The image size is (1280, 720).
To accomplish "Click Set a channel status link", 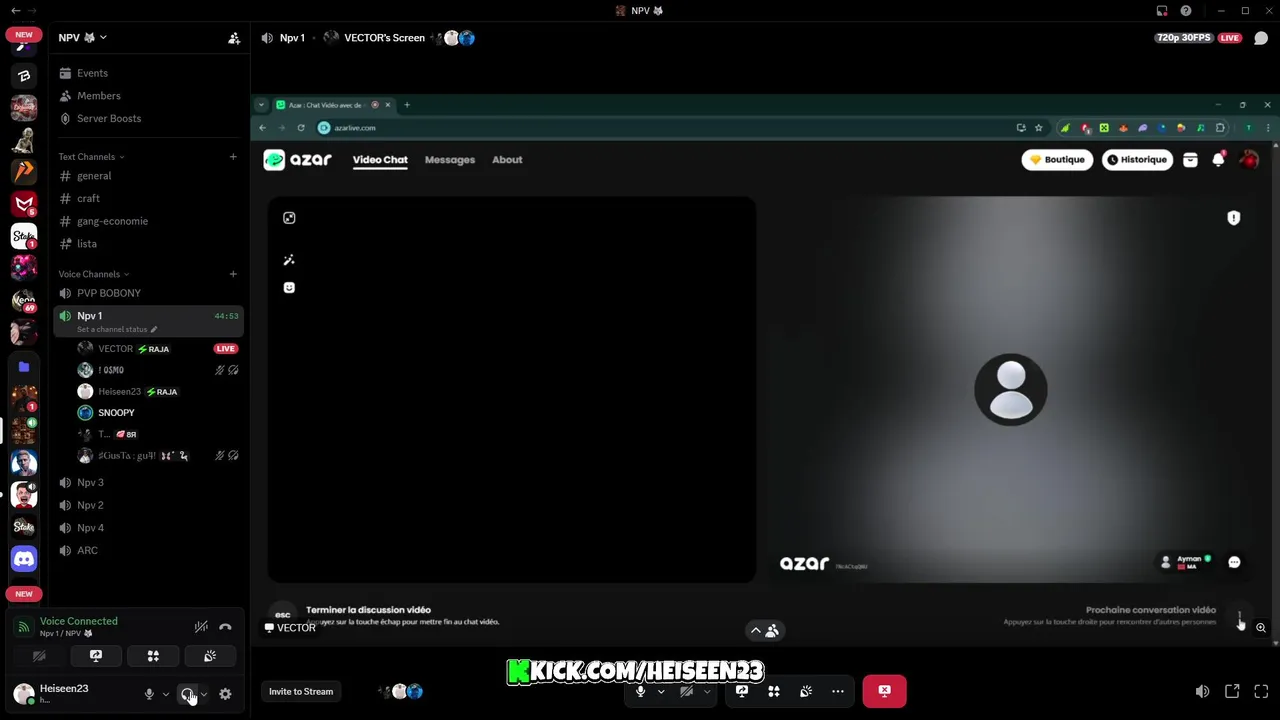I will pyautogui.click(x=117, y=329).
